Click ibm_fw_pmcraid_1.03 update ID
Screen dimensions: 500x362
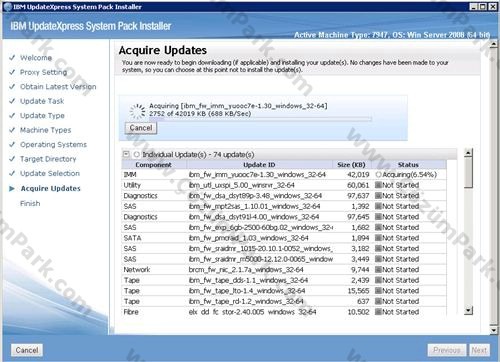pyautogui.click(x=248, y=238)
